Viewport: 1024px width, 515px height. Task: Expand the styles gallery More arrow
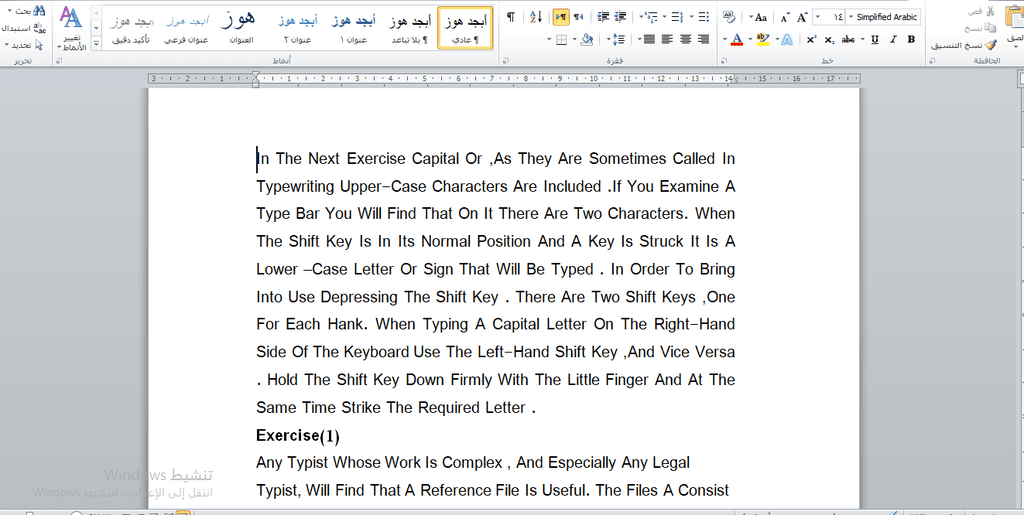click(x=96, y=44)
